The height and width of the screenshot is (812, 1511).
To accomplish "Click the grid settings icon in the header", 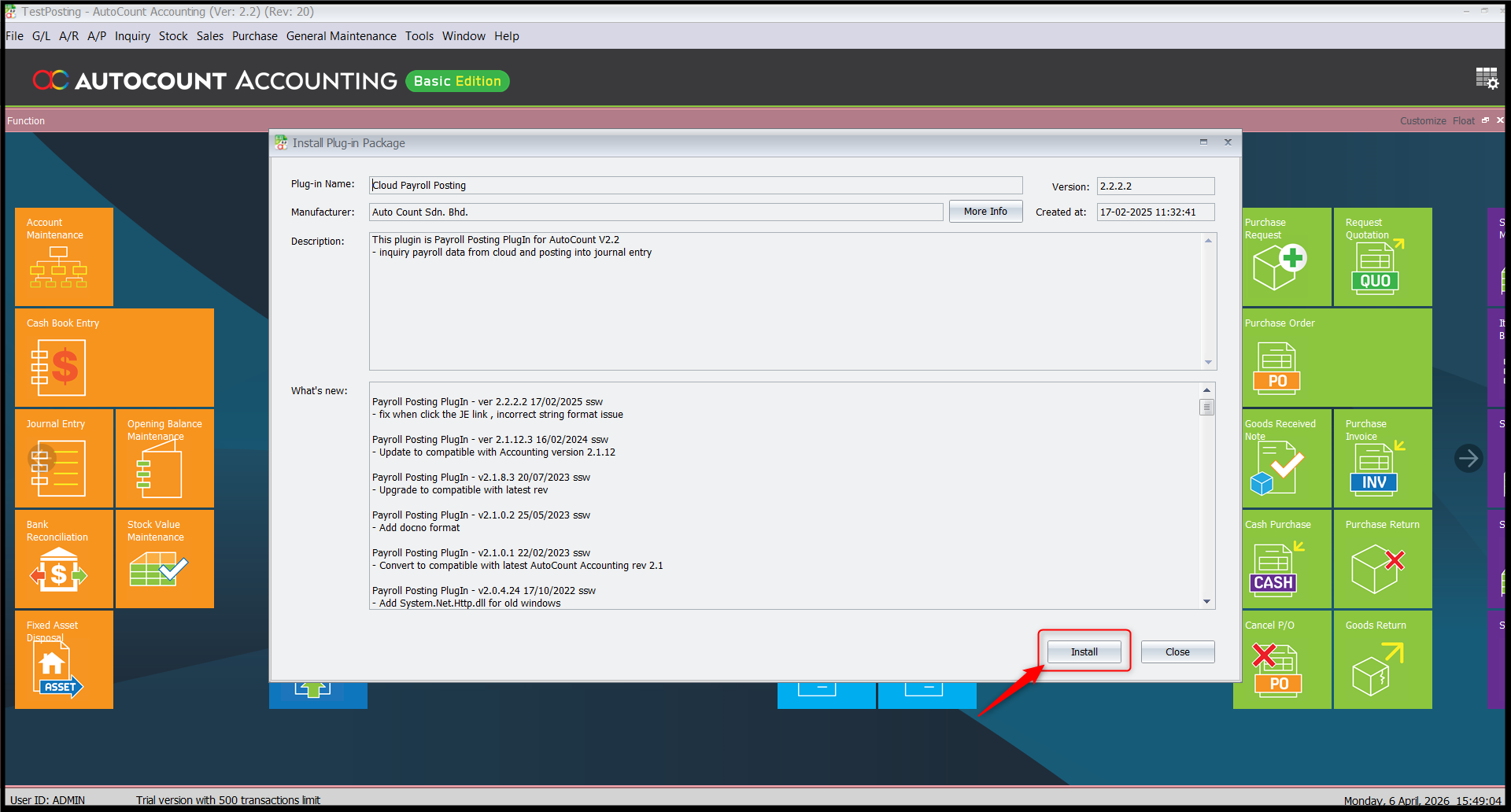I will [x=1487, y=78].
